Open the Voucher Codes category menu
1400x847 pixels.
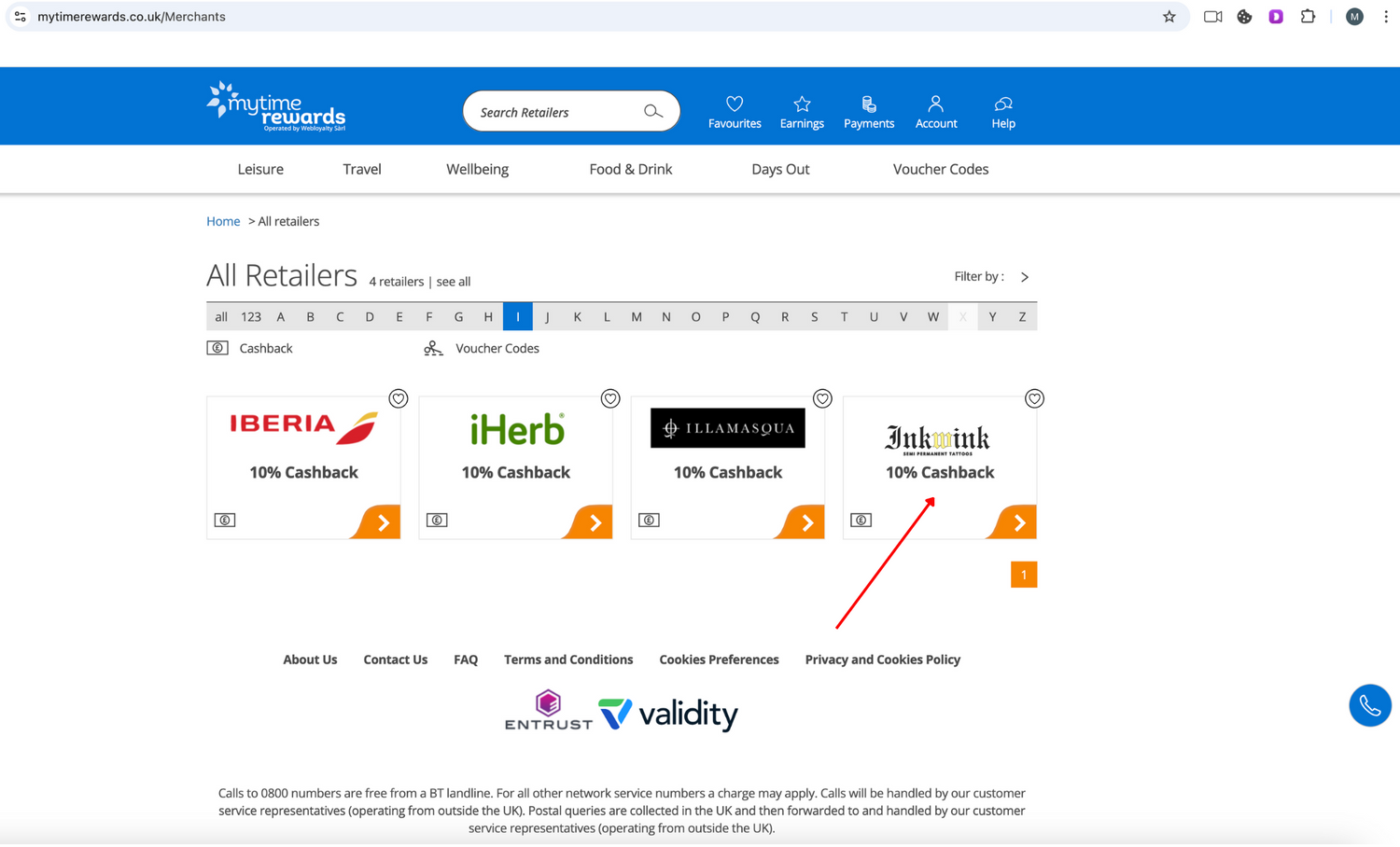941,169
